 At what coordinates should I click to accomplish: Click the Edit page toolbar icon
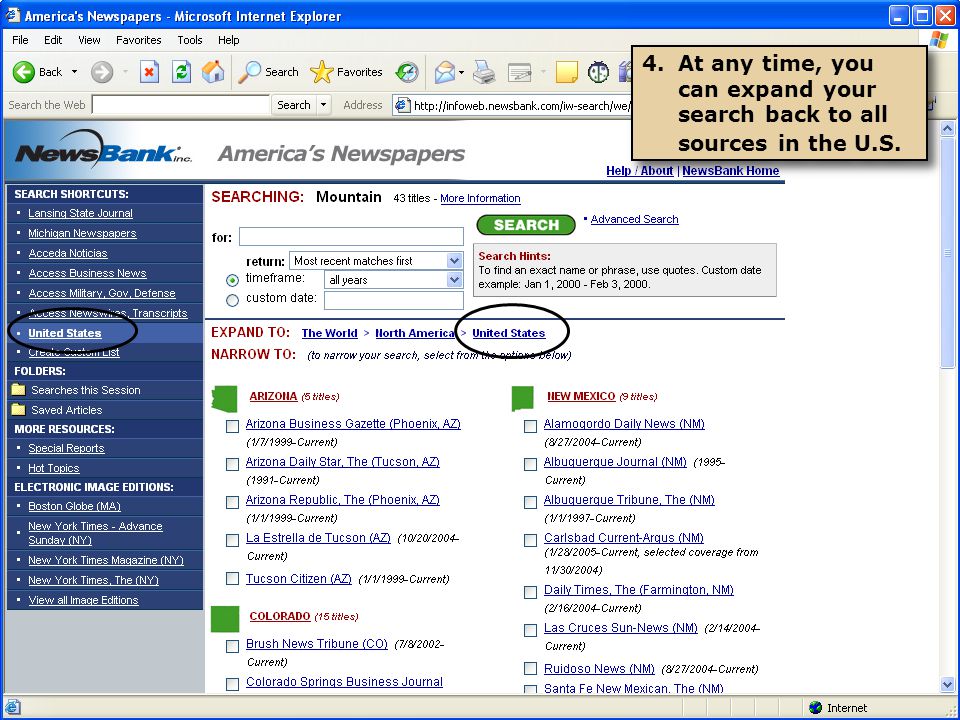tap(520, 73)
